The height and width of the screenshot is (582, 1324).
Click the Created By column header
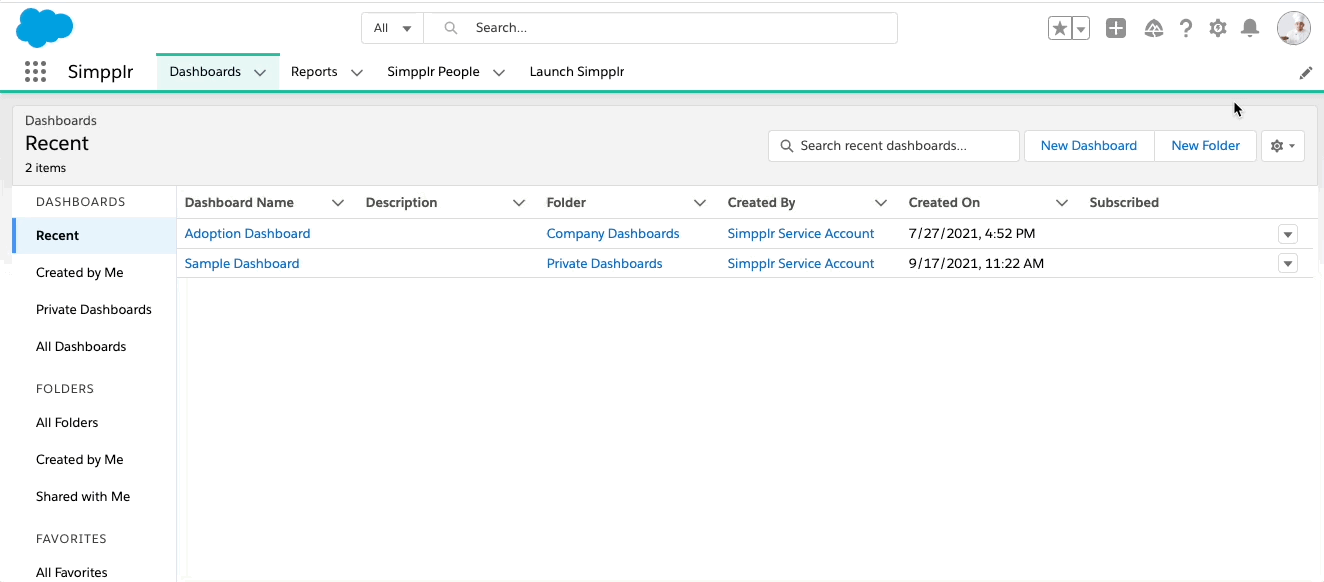[x=761, y=203]
